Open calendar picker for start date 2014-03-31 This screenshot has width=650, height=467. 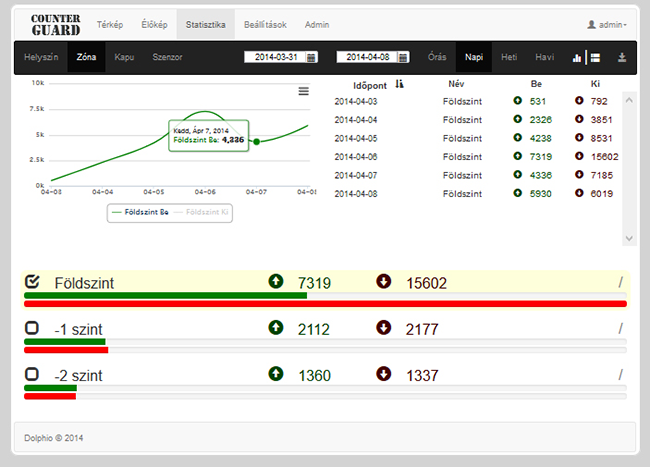coord(312,58)
